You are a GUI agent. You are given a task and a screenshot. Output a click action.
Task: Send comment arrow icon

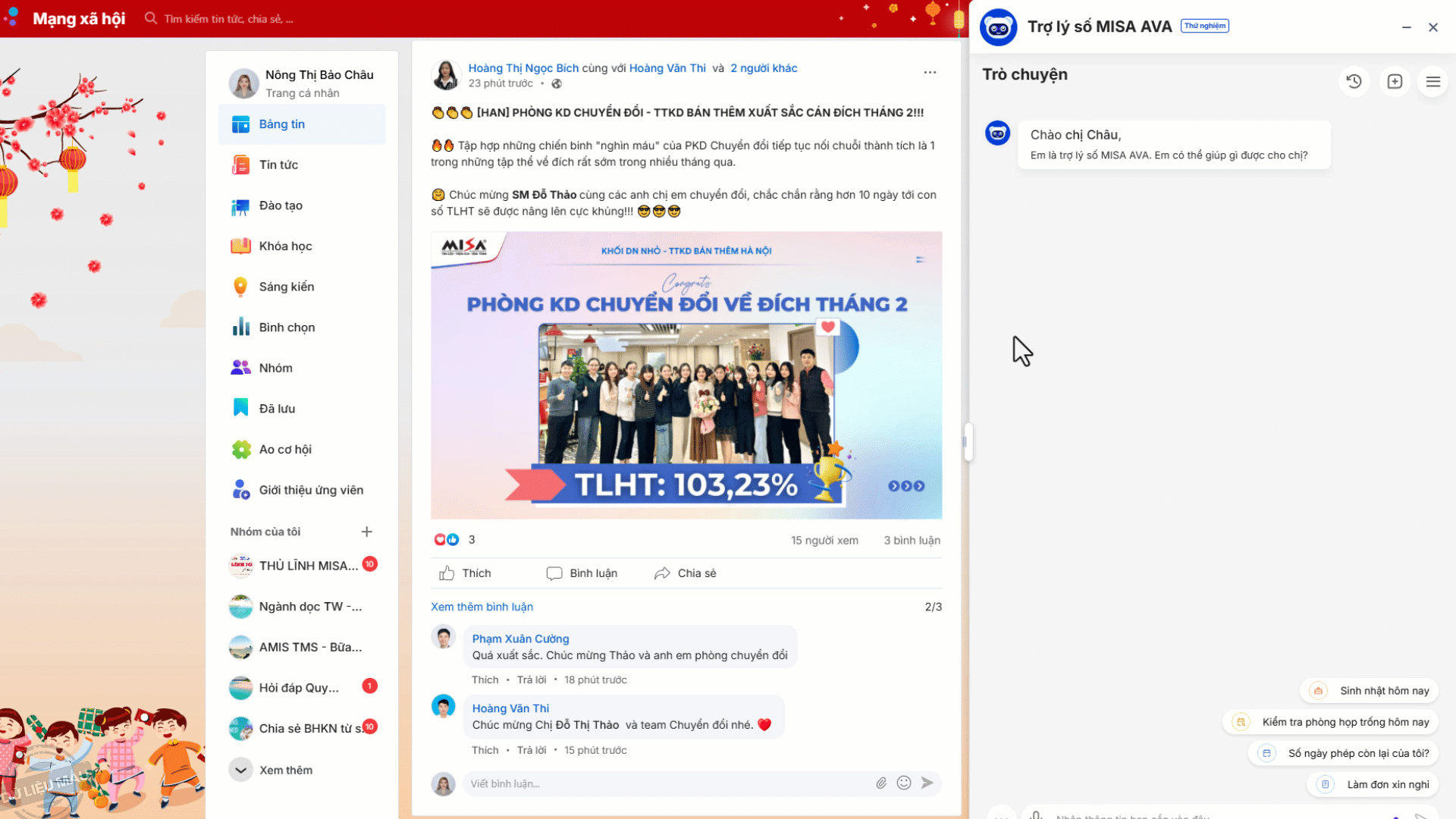tap(927, 783)
